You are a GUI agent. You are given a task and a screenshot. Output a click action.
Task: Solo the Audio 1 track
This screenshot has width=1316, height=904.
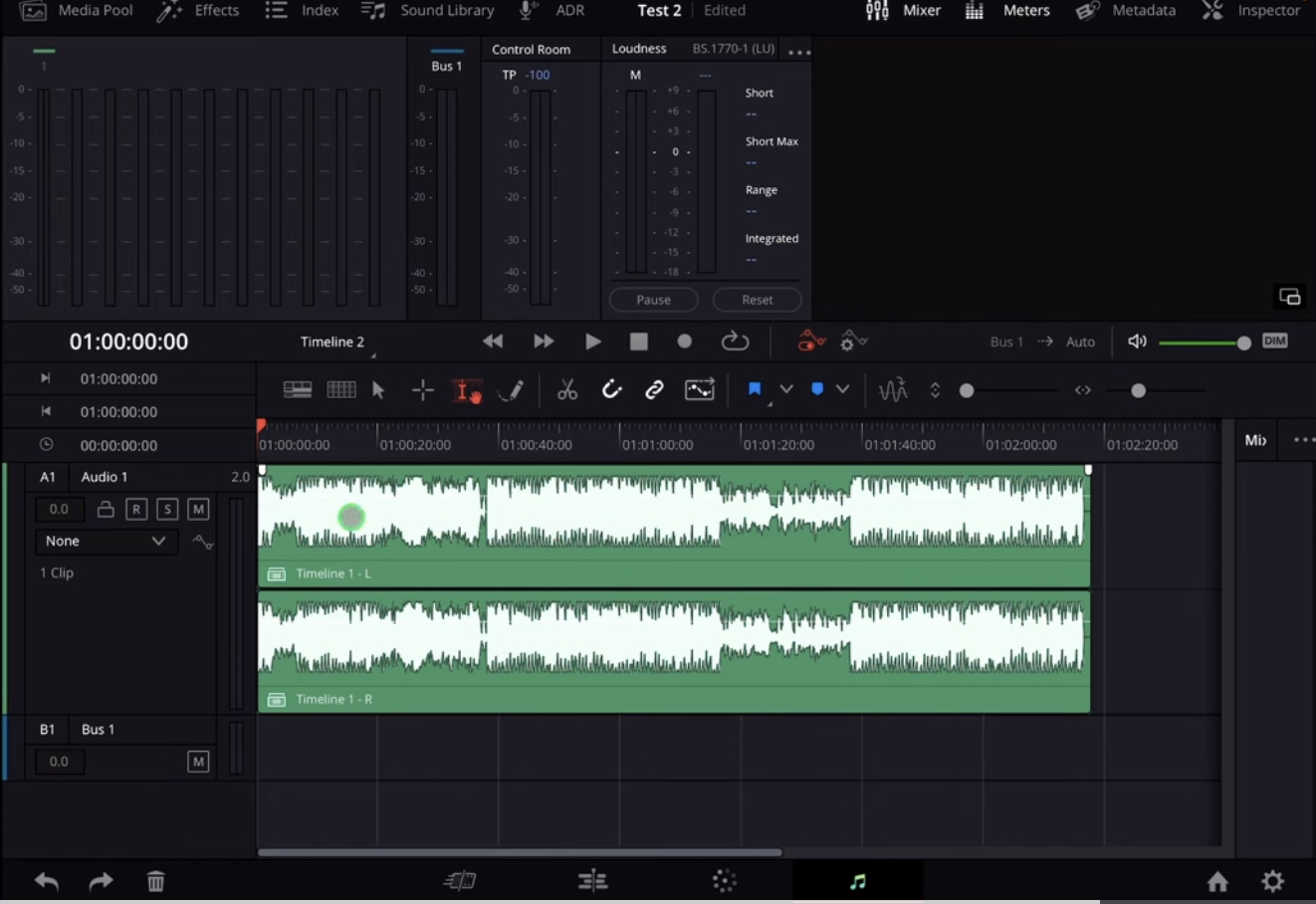pos(167,509)
